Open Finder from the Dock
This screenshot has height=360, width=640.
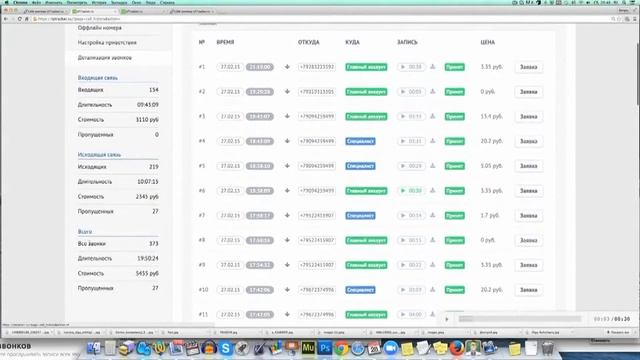click(x=93, y=348)
